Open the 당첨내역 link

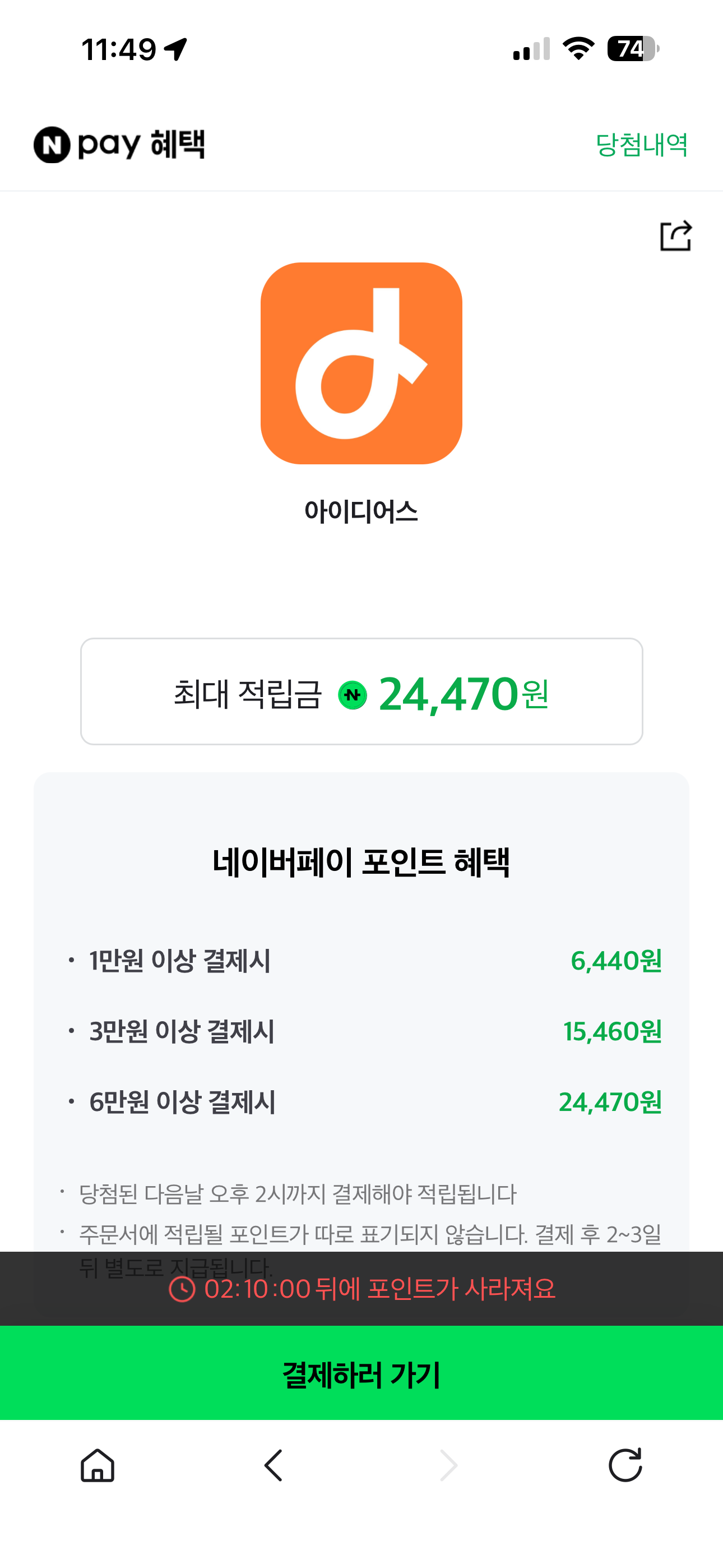point(641,145)
